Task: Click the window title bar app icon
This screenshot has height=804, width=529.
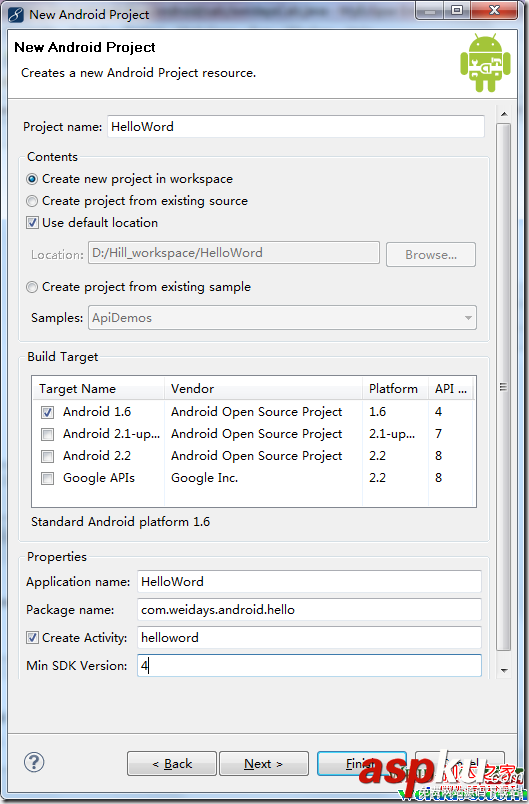Action: pos(15,14)
